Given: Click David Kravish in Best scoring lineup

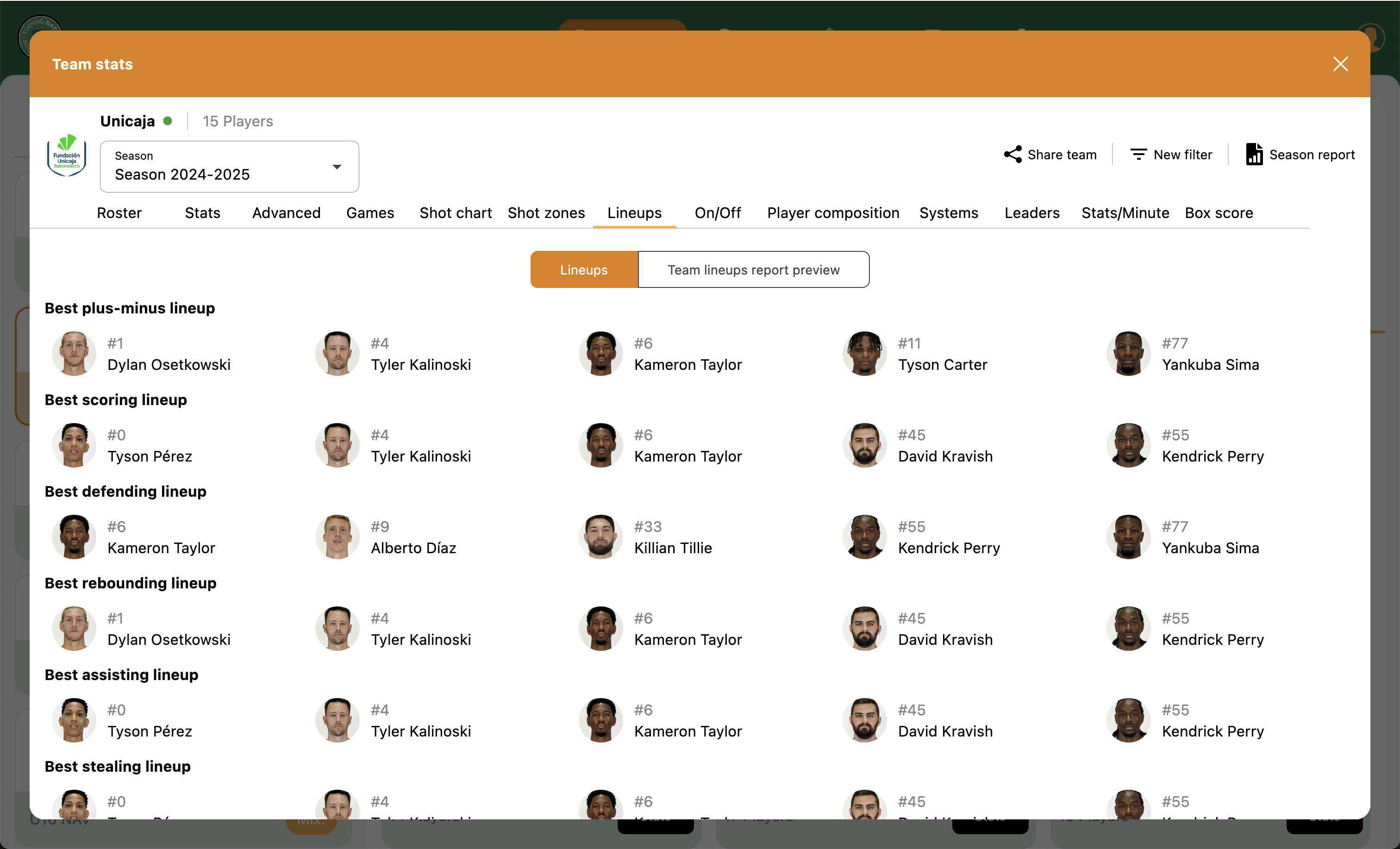Looking at the screenshot, I should coord(945,456).
